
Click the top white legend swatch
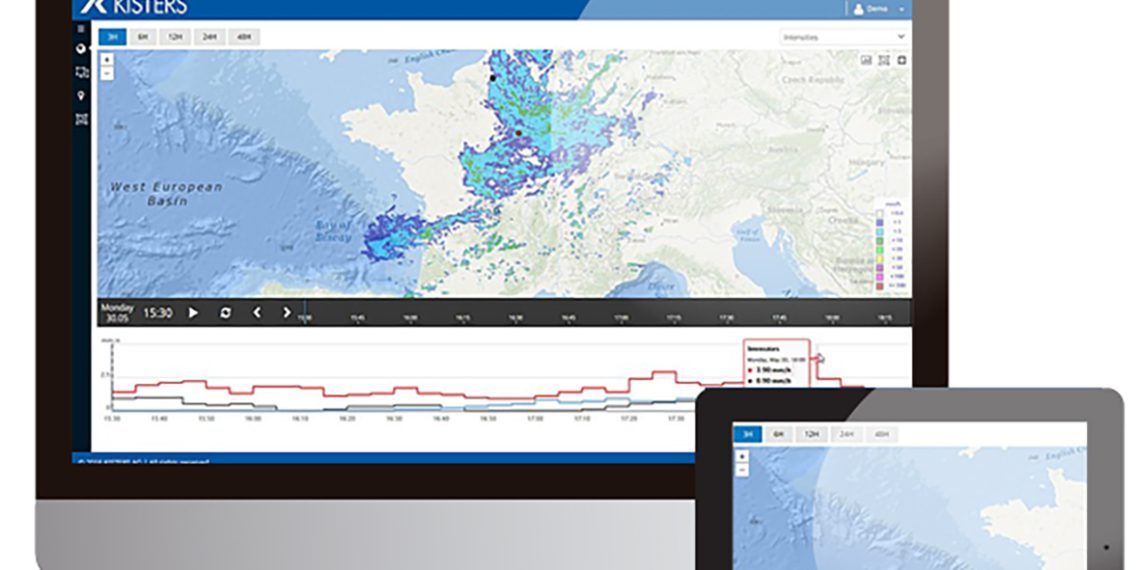(x=880, y=212)
